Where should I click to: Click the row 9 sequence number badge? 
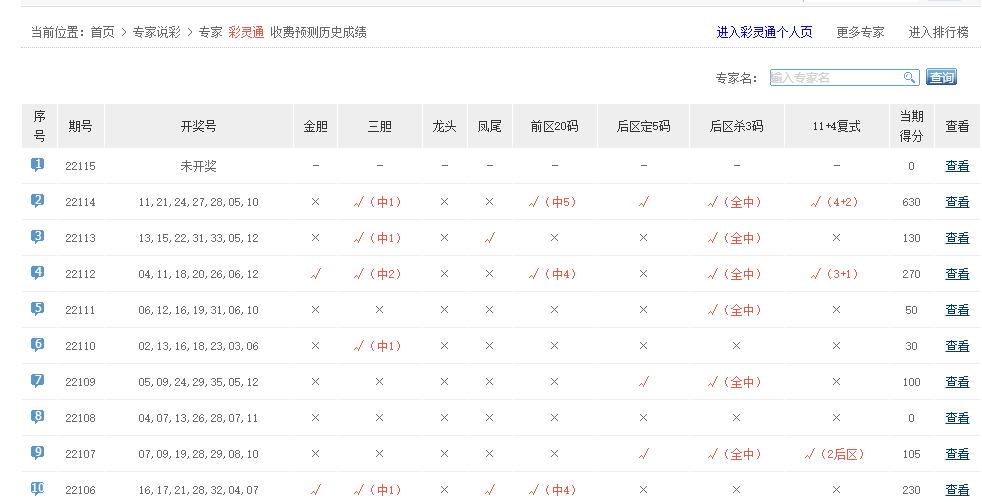[38, 453]
